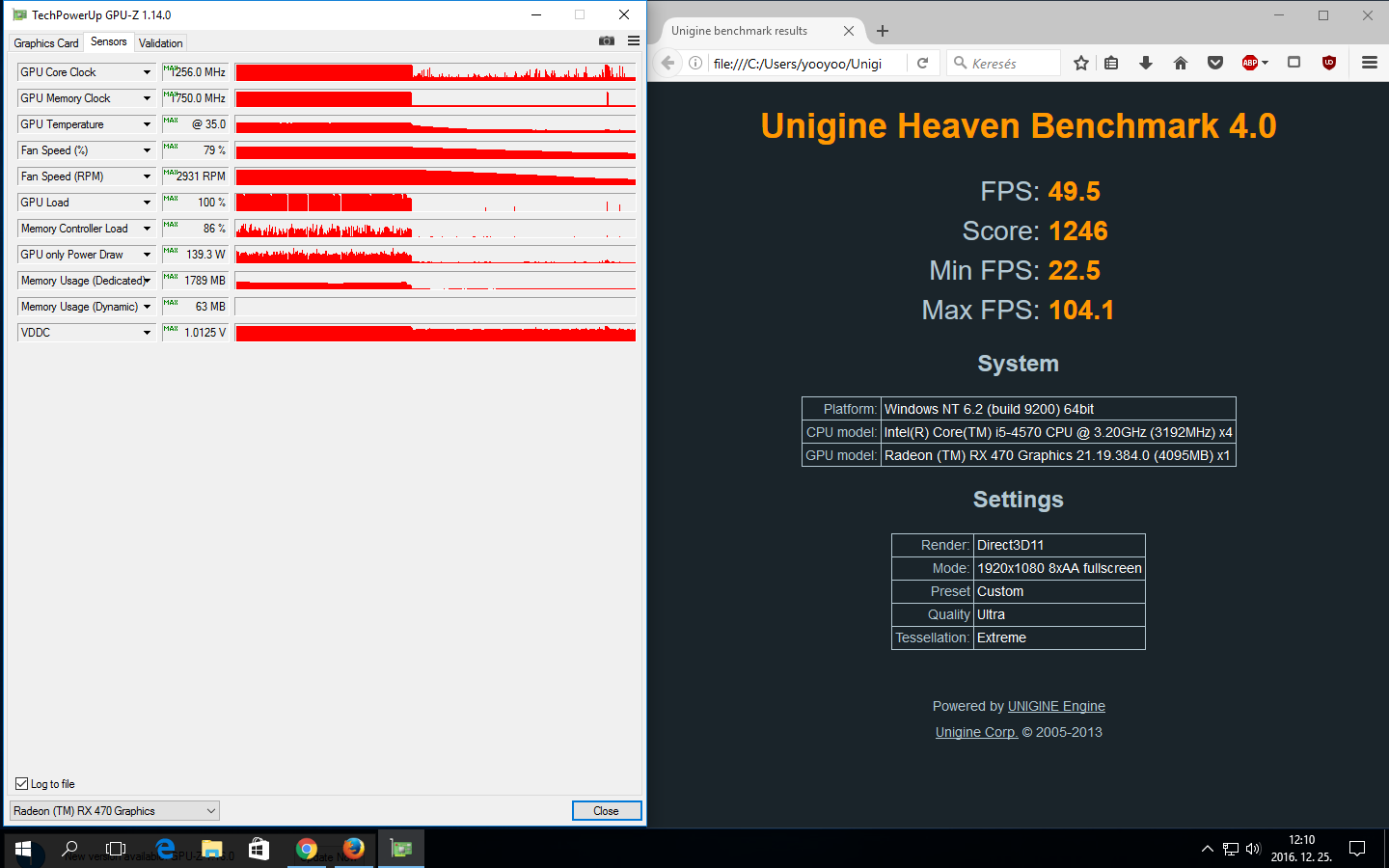1389x868 pixels.
Task: Expand VDDC sensor dropdown
Action: (x=147, y=333)
